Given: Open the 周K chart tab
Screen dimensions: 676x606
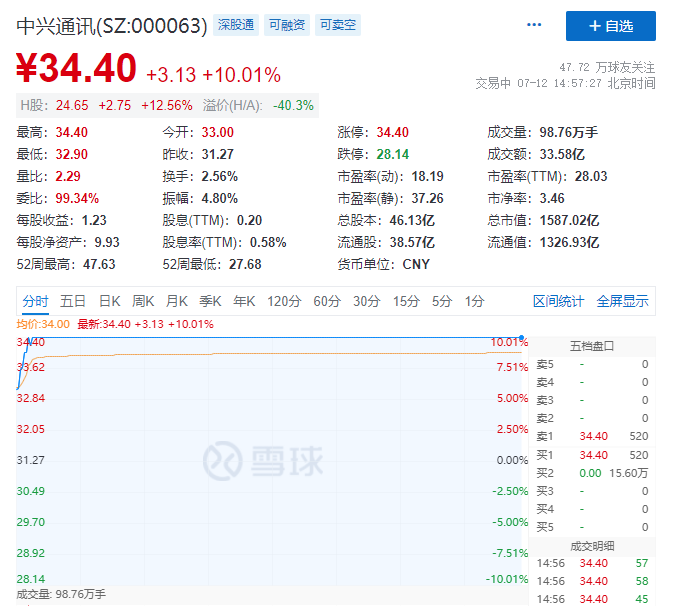Looking at the screenshot, I should (143, 301).
